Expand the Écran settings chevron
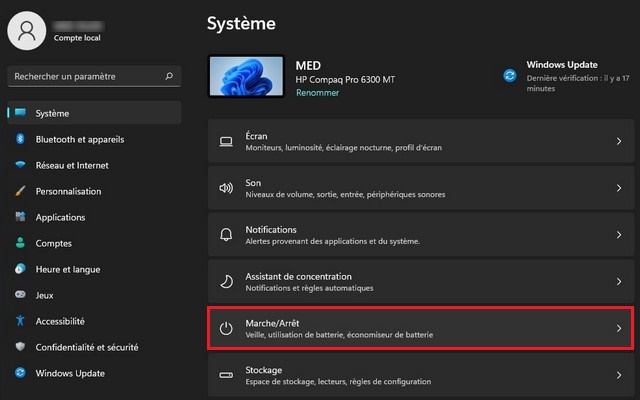This screenshot has height=400, width=640. [x=618, y=142]
